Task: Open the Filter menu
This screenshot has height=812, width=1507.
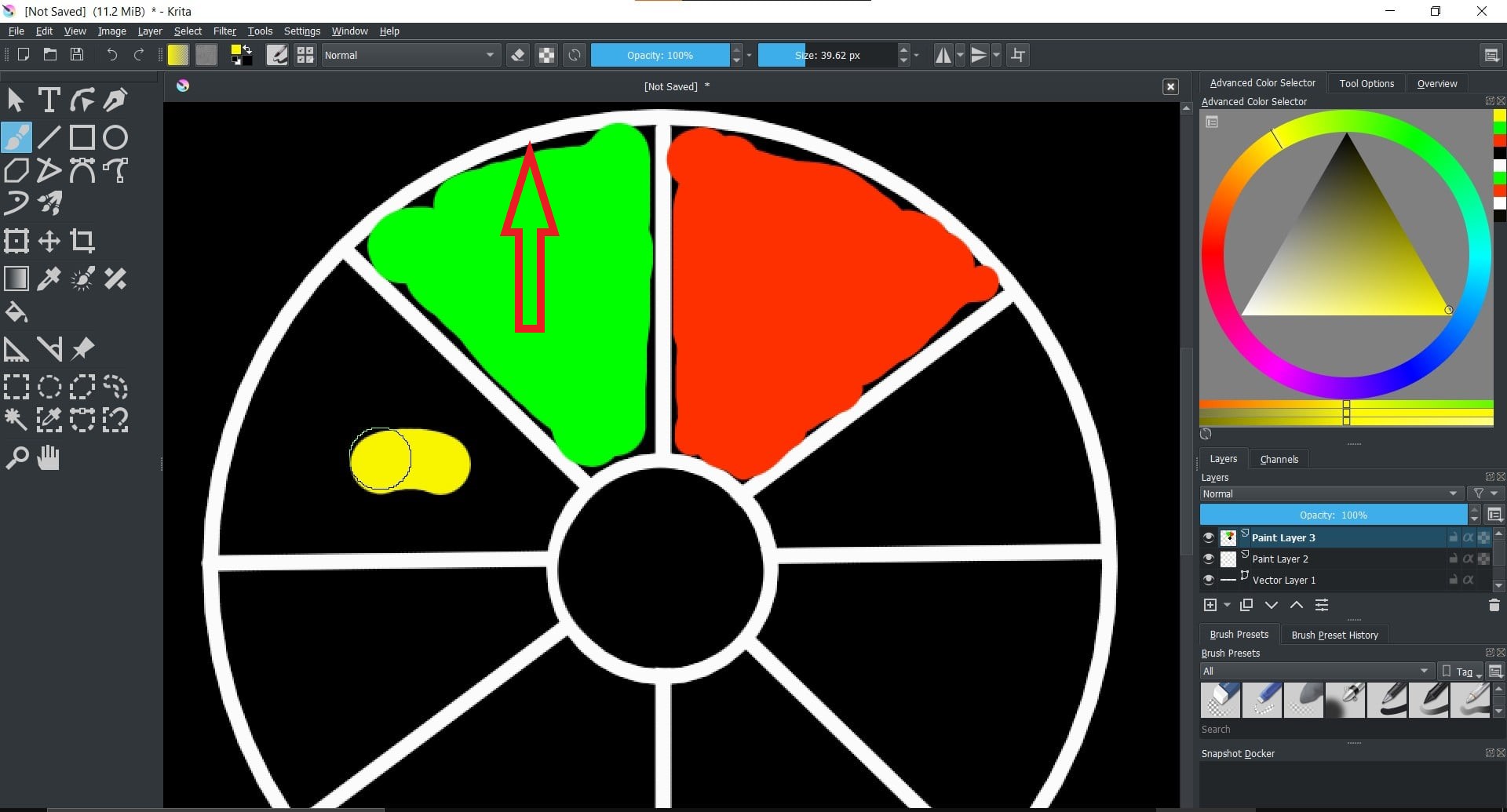Action: (224, 31)
